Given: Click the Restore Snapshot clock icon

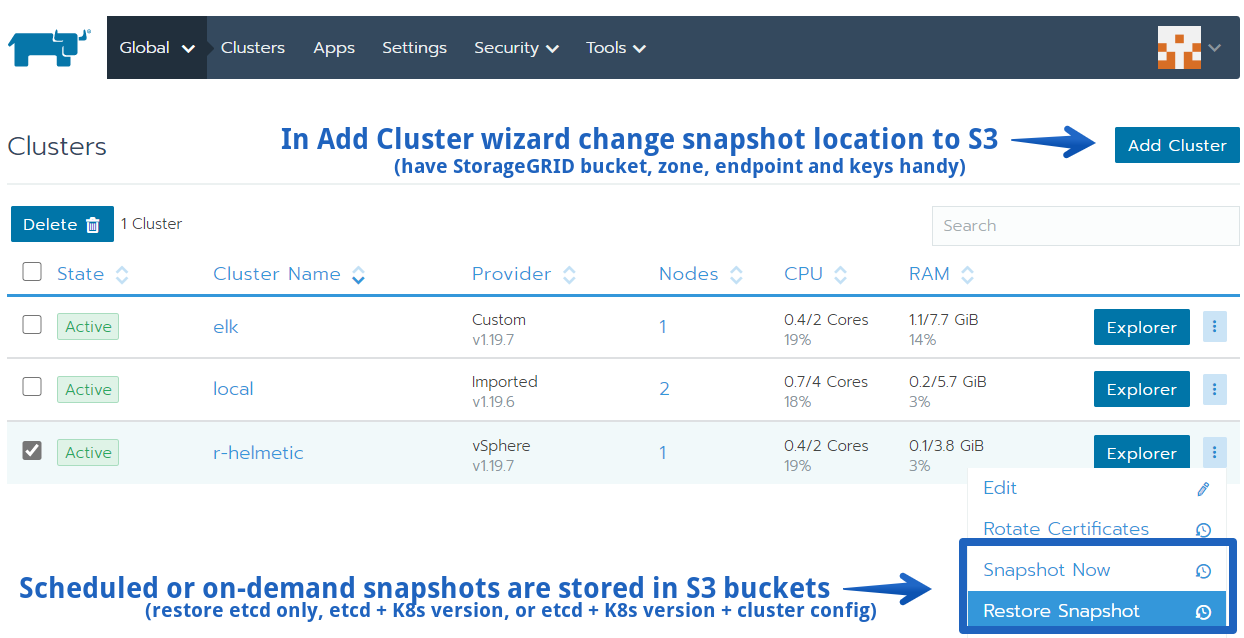Looking at the screenshot, I should coord(1204,612).
